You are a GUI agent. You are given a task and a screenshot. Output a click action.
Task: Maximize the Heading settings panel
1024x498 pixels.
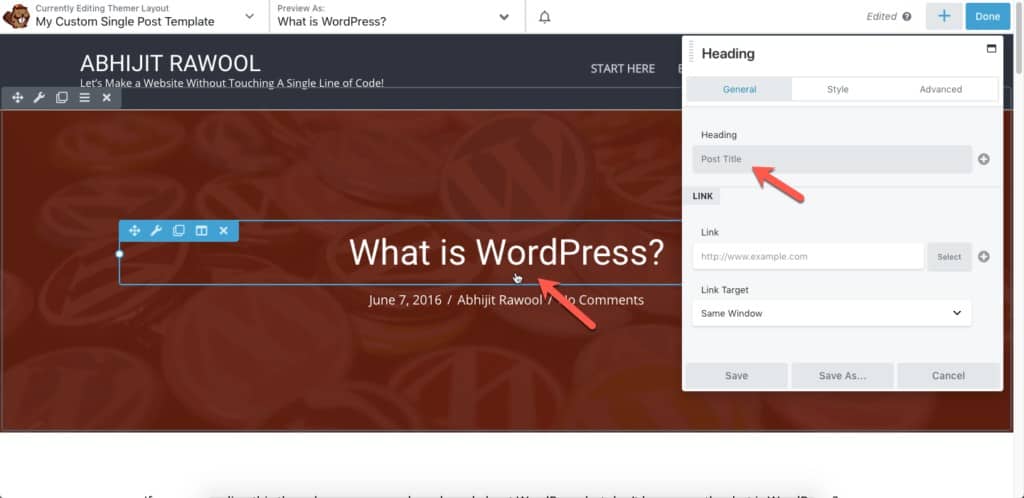pyautogui.click(x=991, y=49)
